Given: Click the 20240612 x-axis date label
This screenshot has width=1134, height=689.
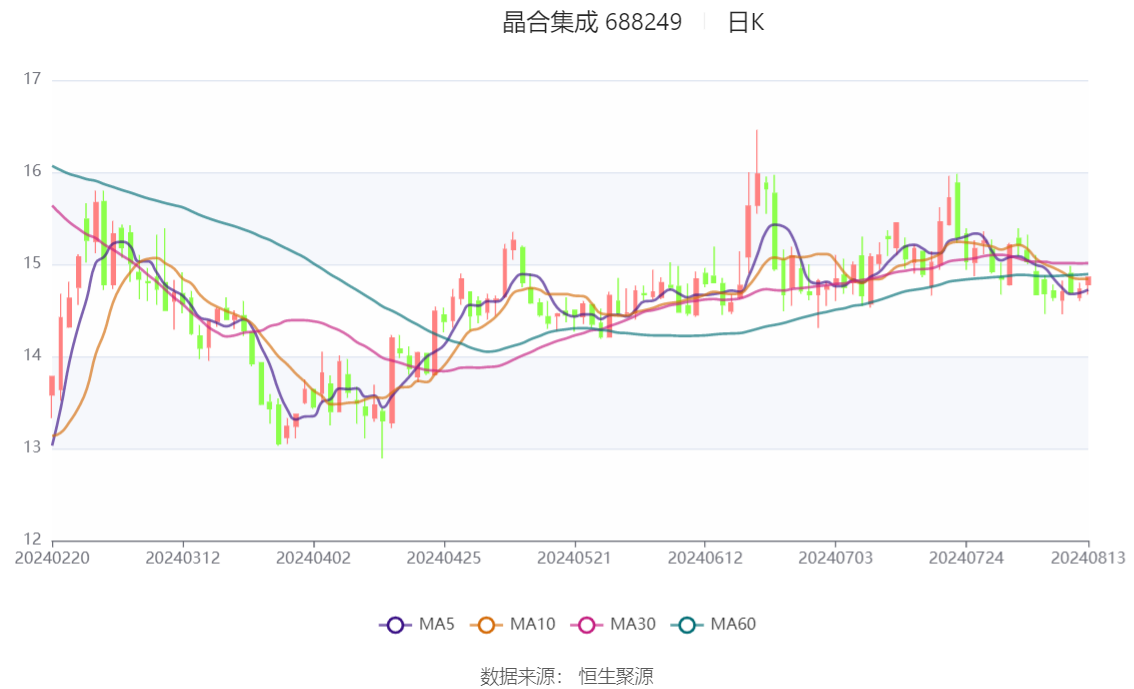Looking at the screenshot, I should (705, 558).
